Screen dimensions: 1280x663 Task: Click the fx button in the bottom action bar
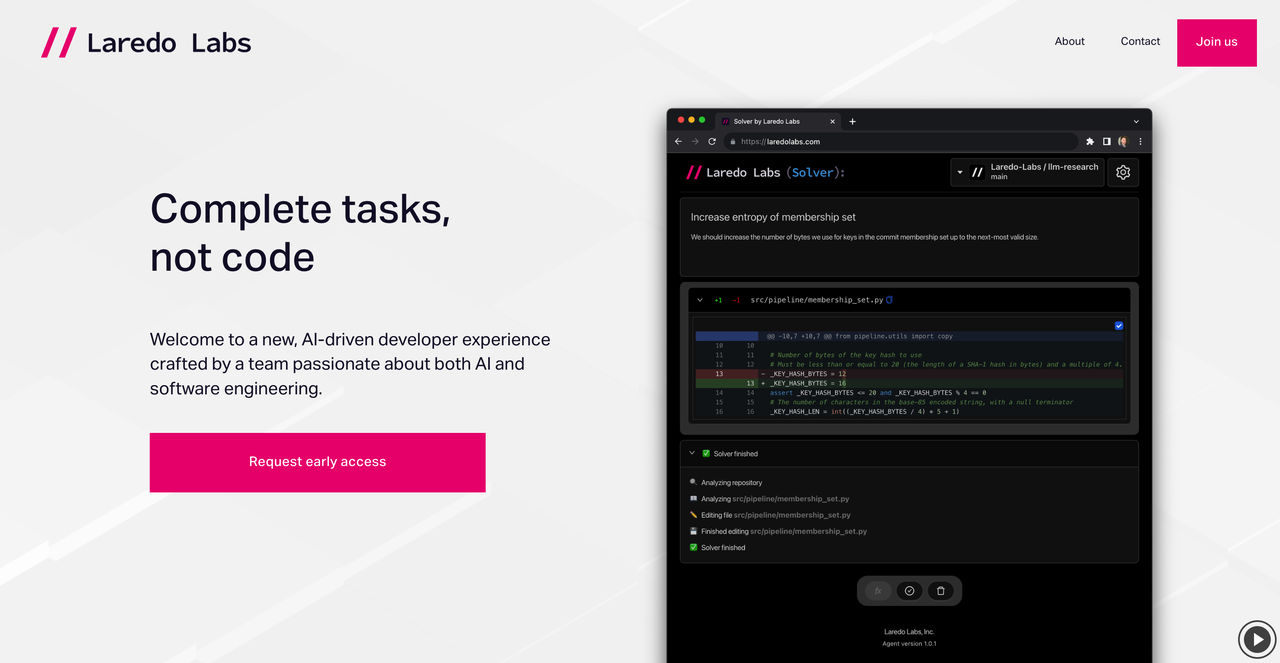pyautogui.click(x=878, y=591)
